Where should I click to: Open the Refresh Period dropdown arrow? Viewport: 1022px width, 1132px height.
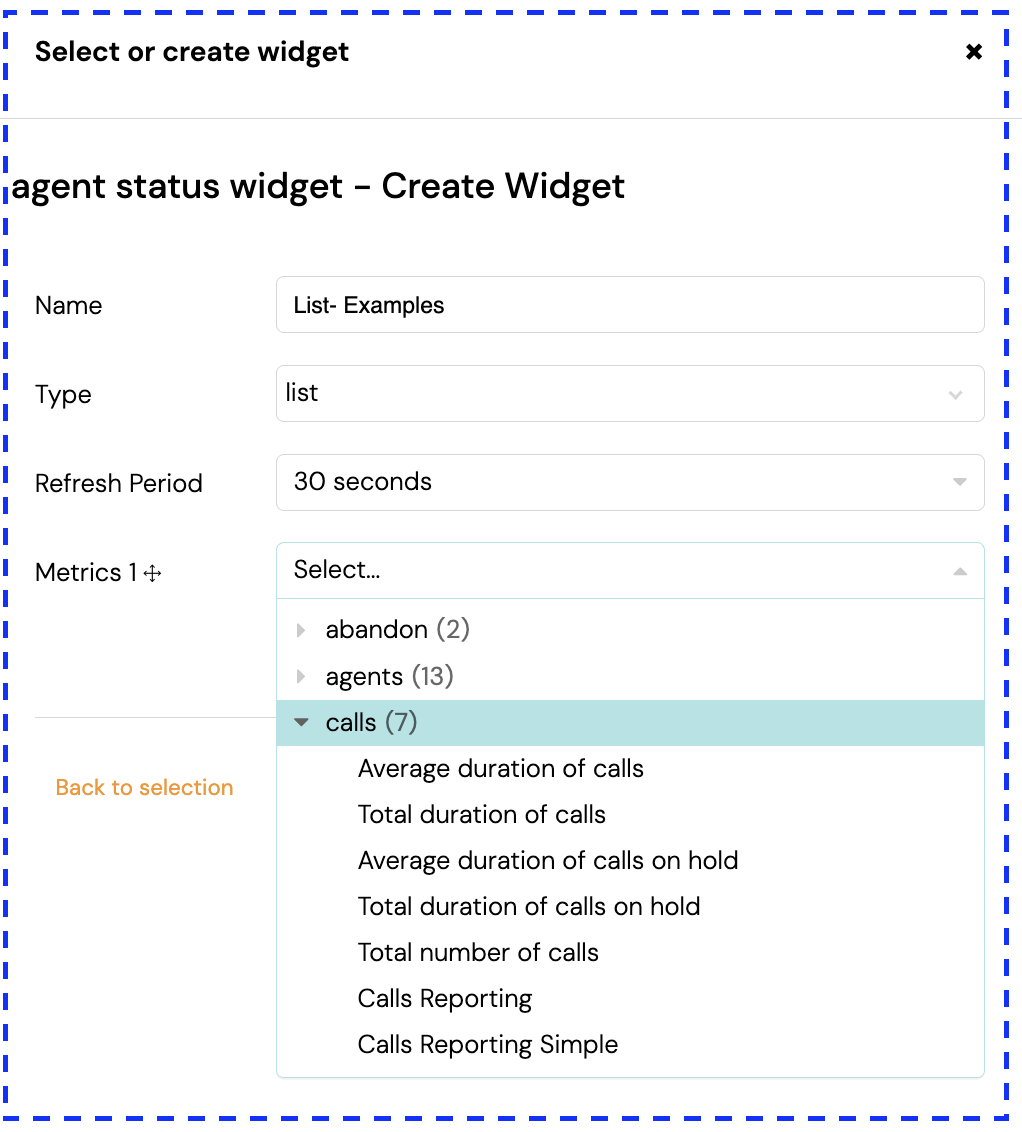point(959,482)
